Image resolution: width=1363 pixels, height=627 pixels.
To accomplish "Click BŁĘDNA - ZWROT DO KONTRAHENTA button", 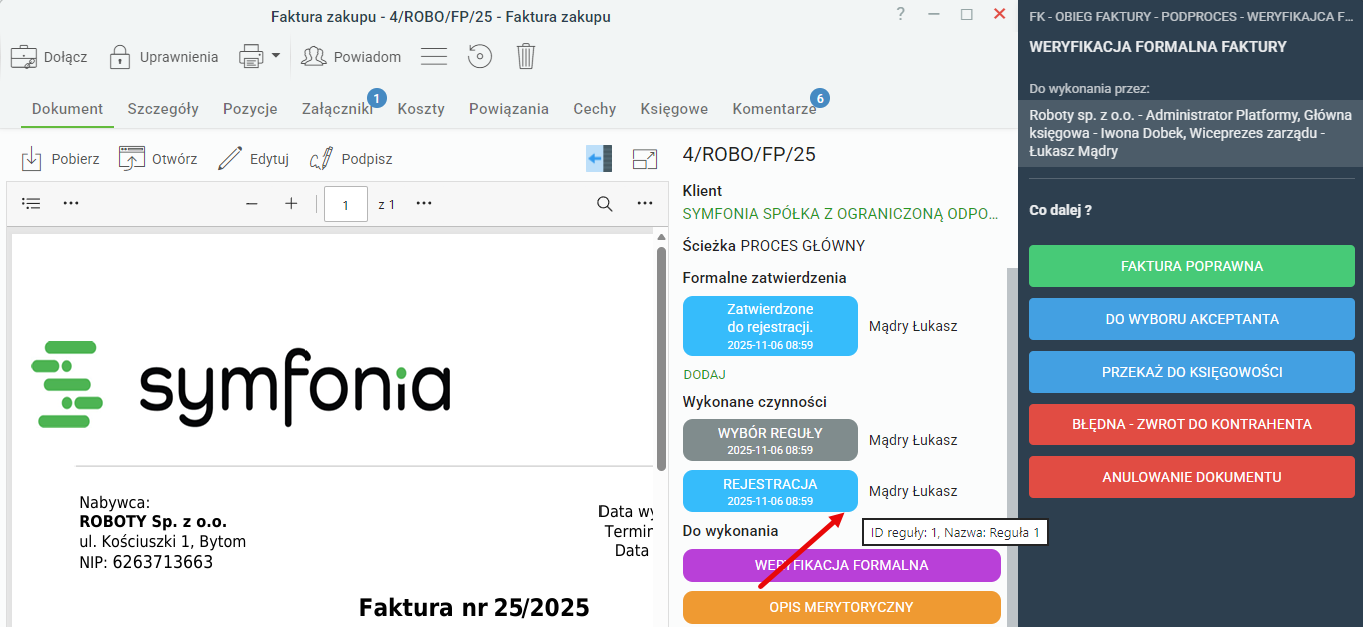I will click(1192, 424).
